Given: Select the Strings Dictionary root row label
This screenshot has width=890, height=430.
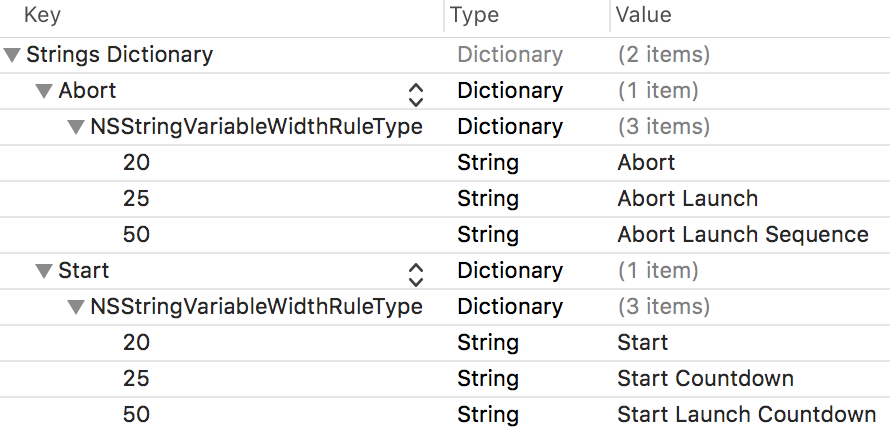Looking at the screenshot, I should [119, 55].
